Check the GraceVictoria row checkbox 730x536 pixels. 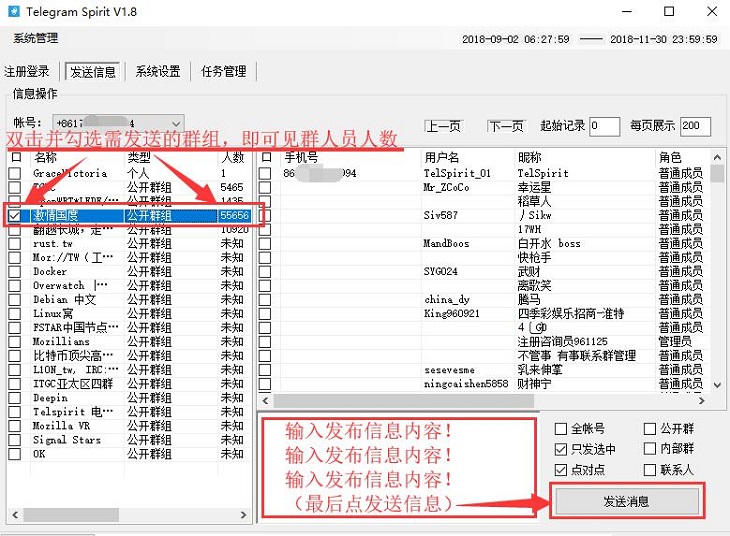[14, 173]
